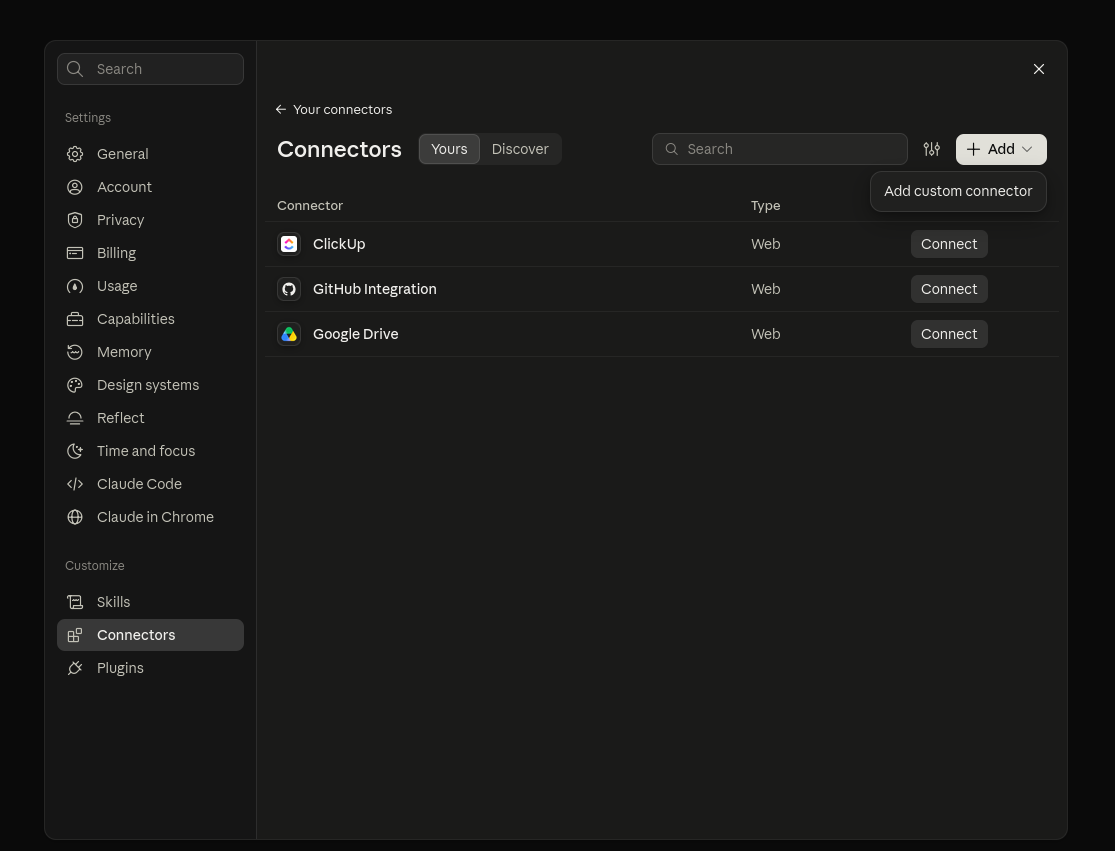Click the Google Drive logo icon
The width and height of the screenshot is (1115, 851).
point(289,334)
